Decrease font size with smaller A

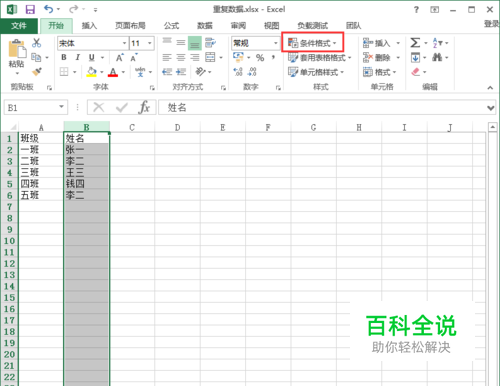[x=134, y=57]
